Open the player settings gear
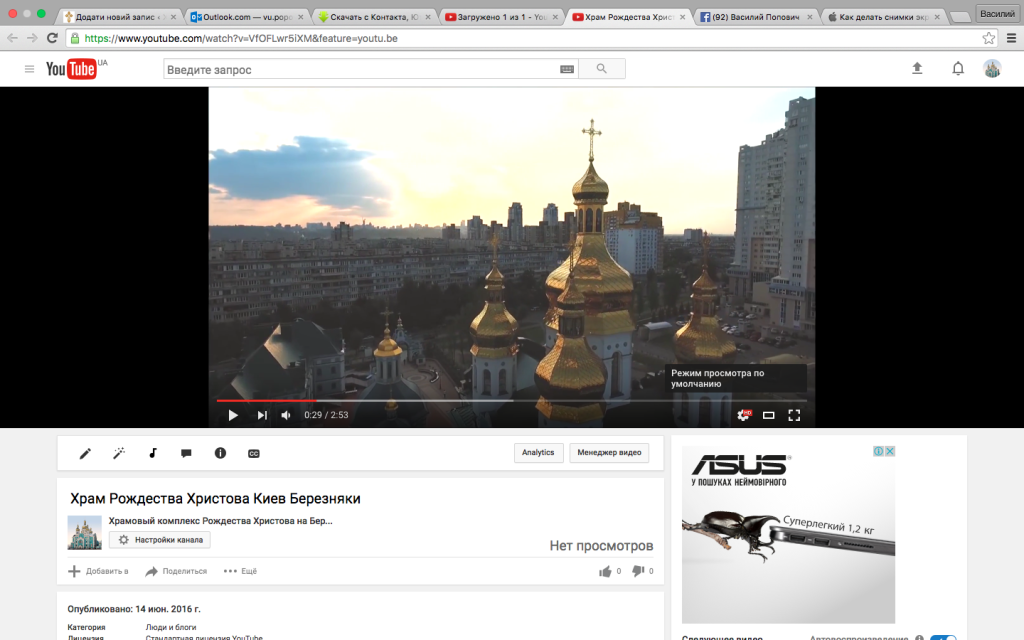This screenshot has height=640, width=1024. (743, 415)
